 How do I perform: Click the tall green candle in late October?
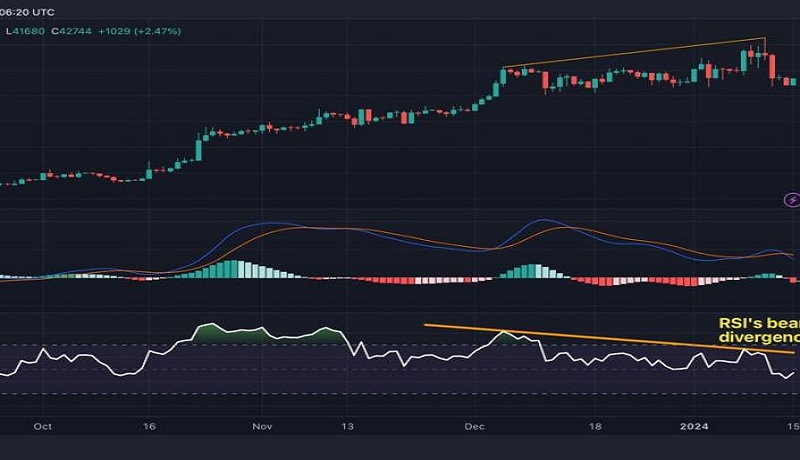click(x=198, y=148)
